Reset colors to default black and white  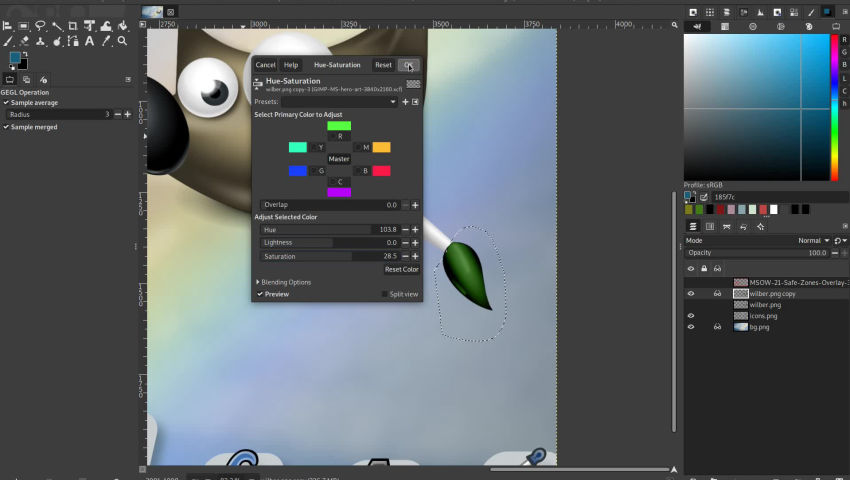pyautogui.click(x=12, y=67)
